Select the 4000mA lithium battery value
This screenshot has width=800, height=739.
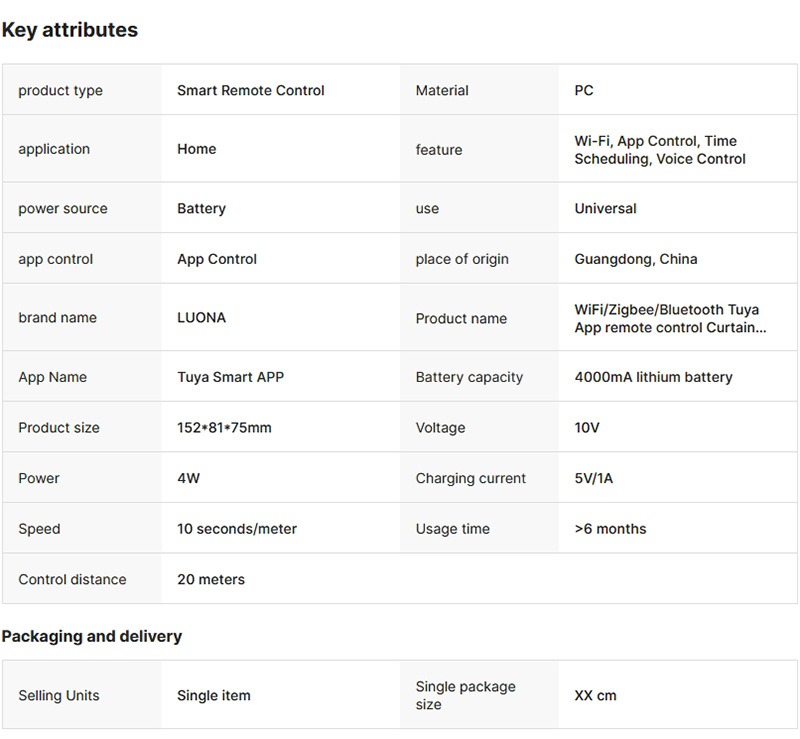654,377
